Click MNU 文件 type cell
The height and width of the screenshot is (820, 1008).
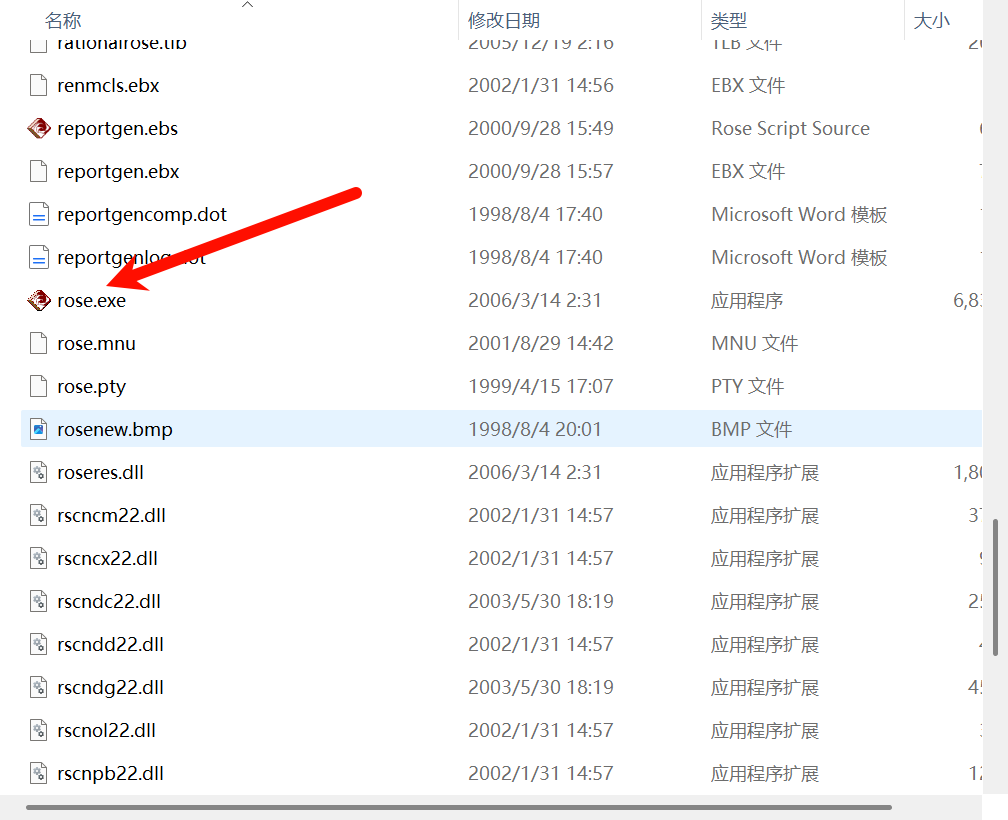point(755,343)
